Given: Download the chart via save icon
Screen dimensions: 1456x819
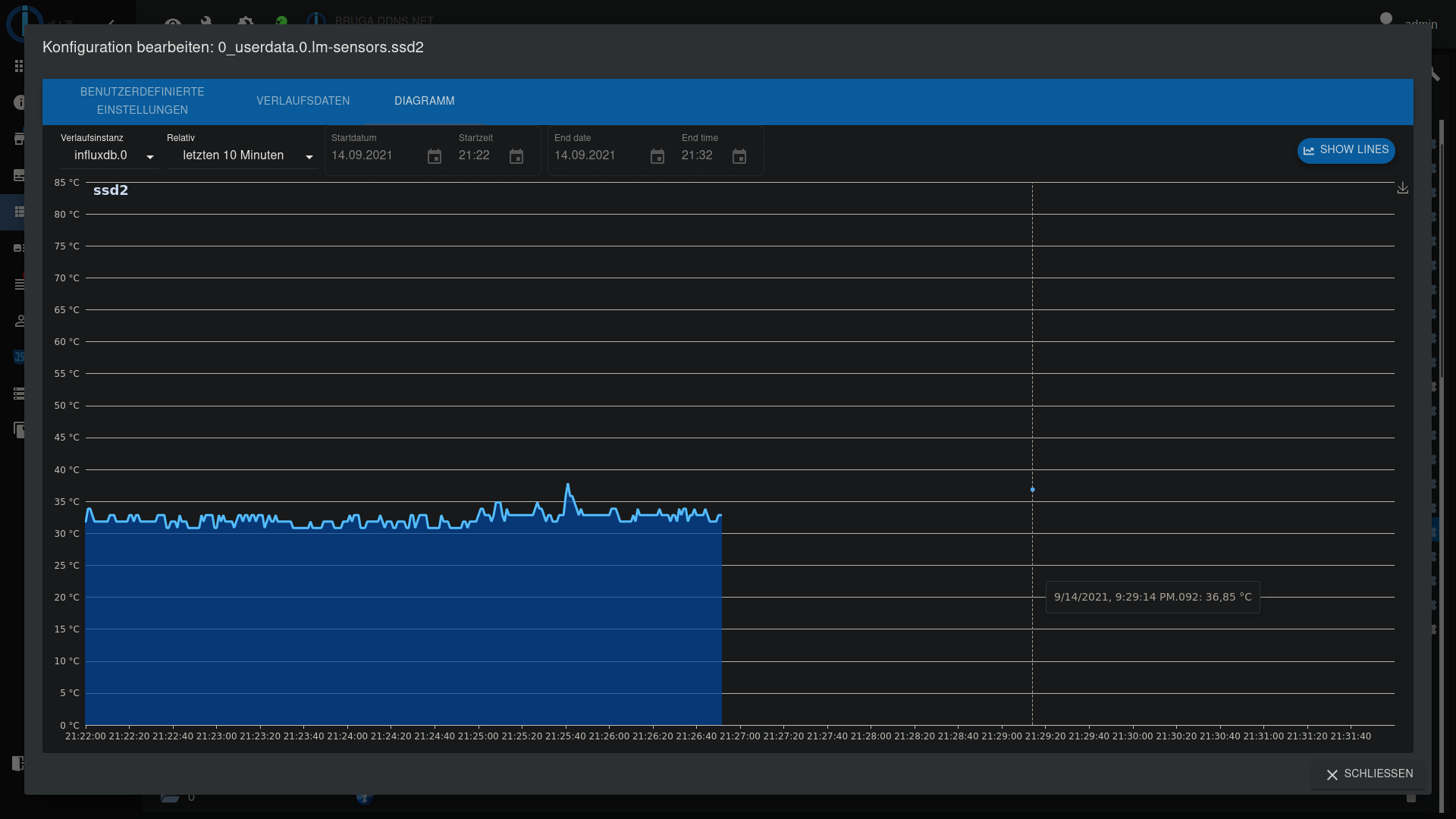Looking at the screenshot, I should coord(1403,187).
